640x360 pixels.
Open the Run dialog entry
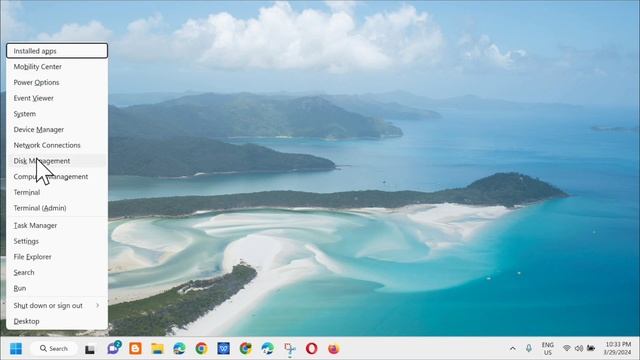[57, 288]
